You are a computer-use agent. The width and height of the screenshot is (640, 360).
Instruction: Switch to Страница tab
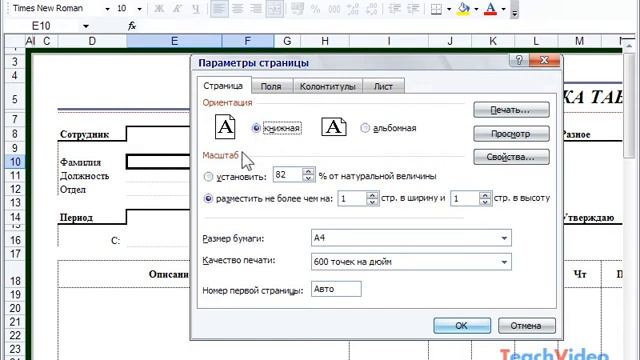click(x=223, y=86)
